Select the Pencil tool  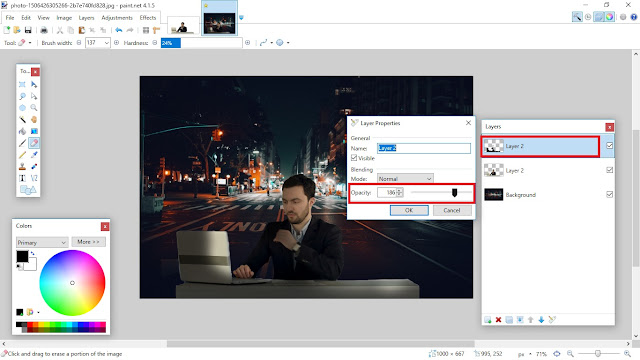(22, 155)
